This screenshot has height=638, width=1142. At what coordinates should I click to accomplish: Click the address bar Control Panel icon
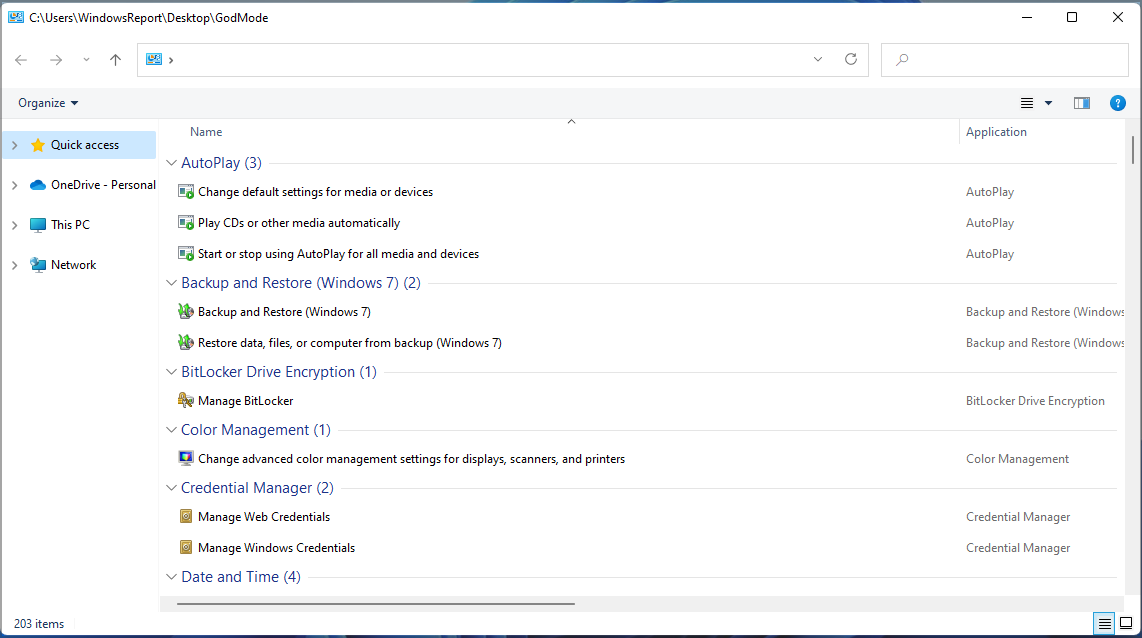[154, 60]
